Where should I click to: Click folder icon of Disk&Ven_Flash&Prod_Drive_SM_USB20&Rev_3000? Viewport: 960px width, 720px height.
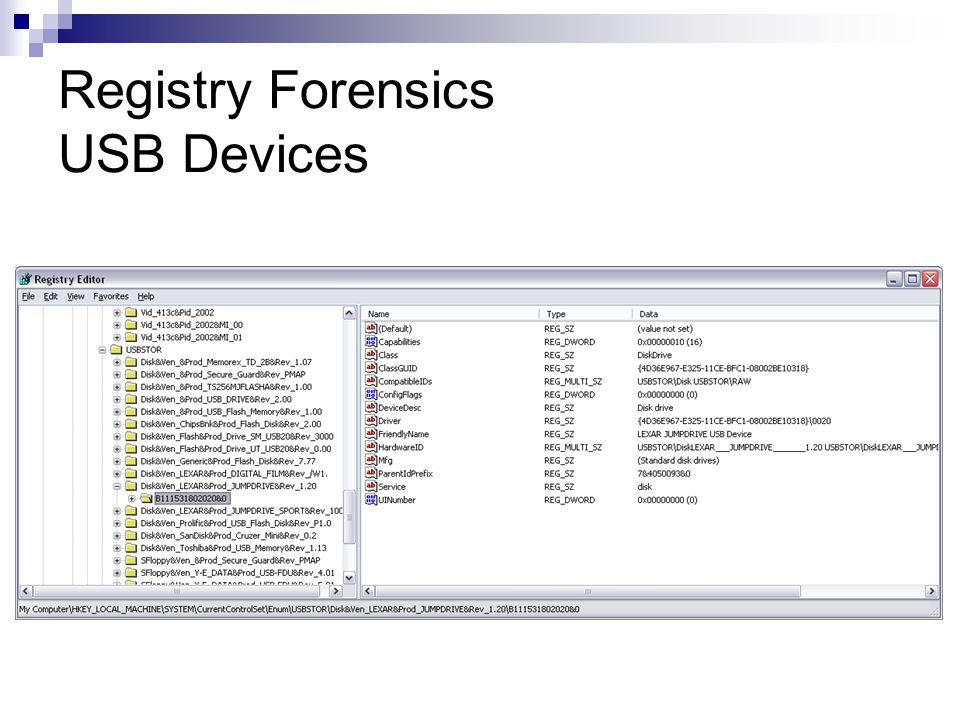[131, 437]
